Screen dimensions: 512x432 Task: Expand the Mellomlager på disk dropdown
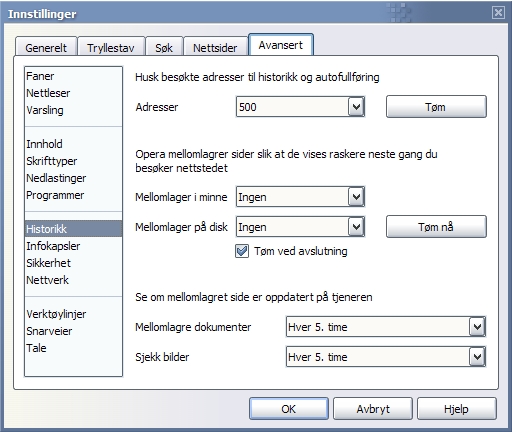(300, 227)
